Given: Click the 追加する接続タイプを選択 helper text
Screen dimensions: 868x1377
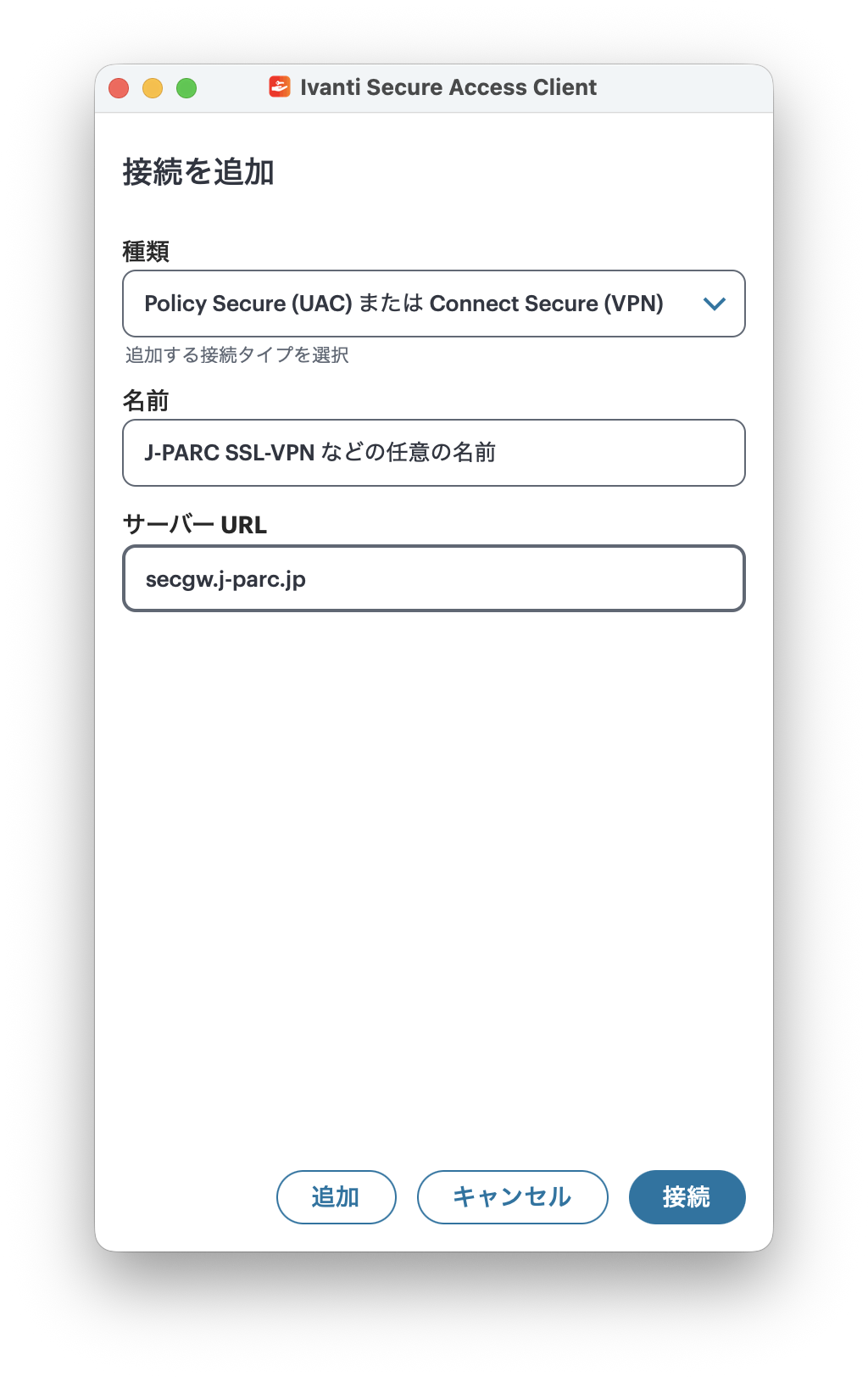Looking at the screenshot, I should pyautogui.click(x=237, y=354).
